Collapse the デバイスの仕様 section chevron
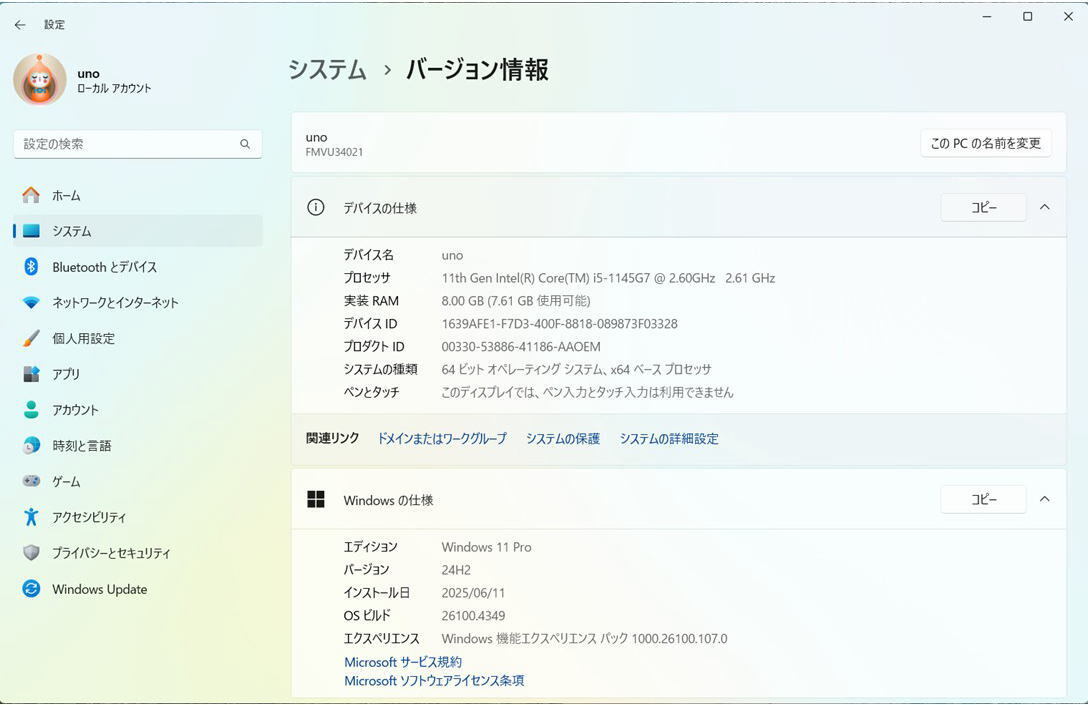 pos(1044,207)
